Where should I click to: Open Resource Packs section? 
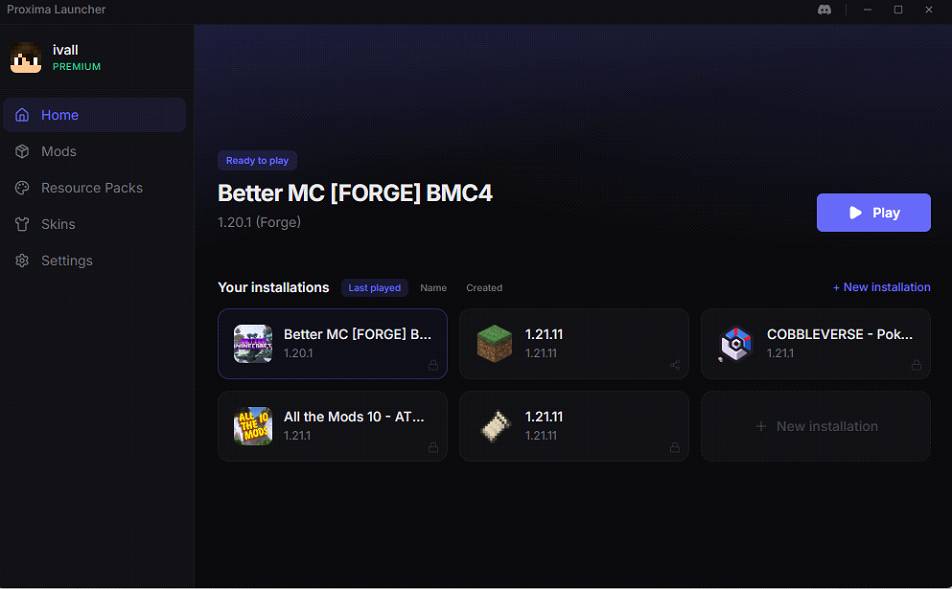point(94,188)
